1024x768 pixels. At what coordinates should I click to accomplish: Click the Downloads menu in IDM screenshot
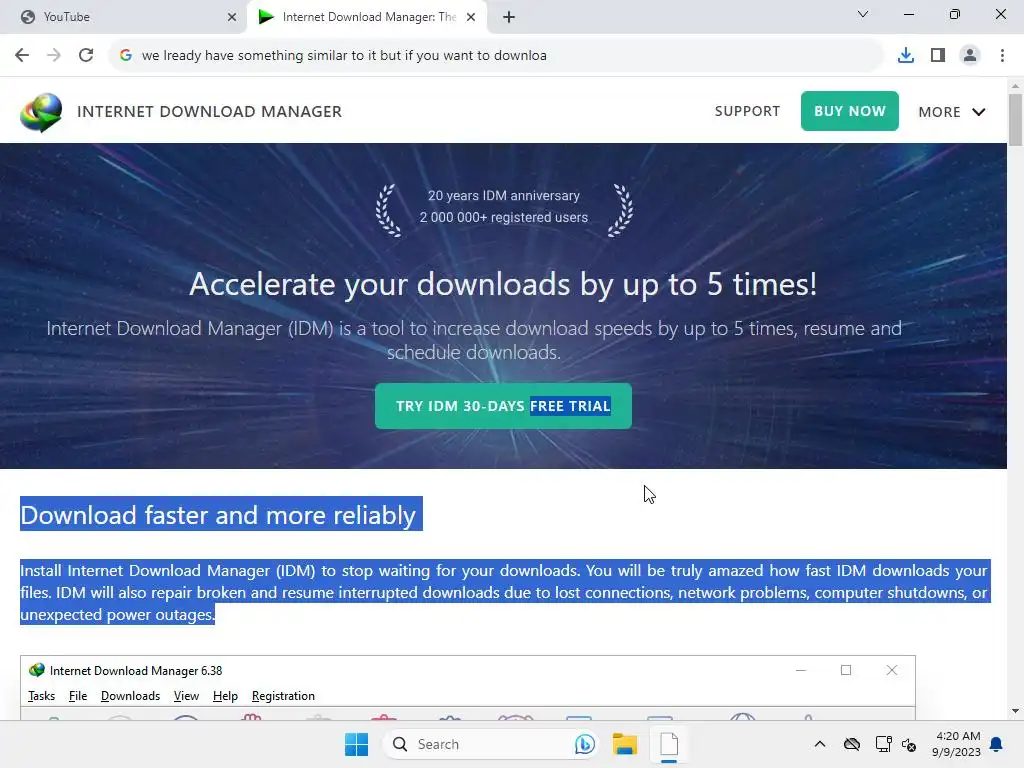pyautogui.click(x=130, y=696)
